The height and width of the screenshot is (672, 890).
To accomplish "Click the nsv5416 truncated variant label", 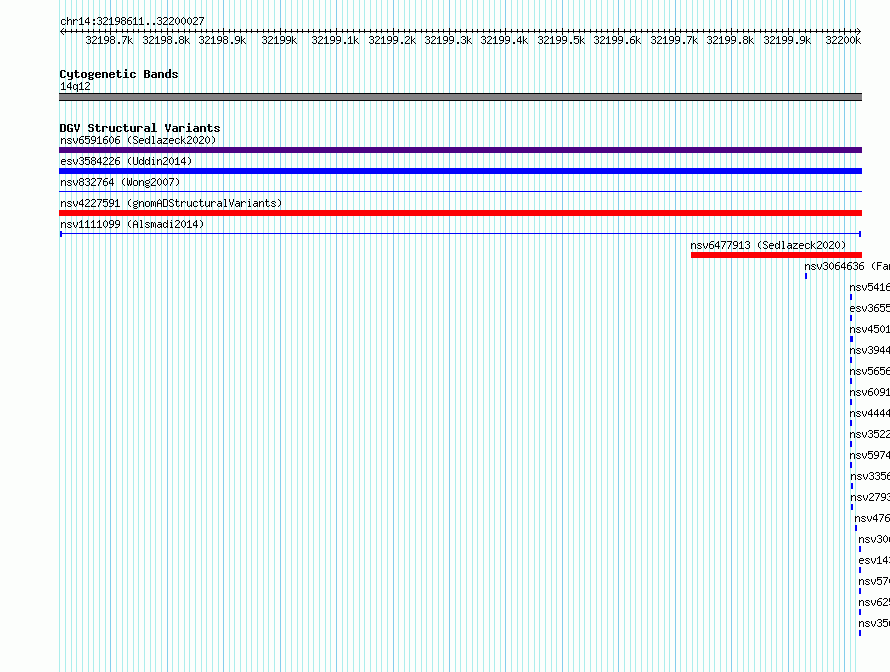I will 870,287.
